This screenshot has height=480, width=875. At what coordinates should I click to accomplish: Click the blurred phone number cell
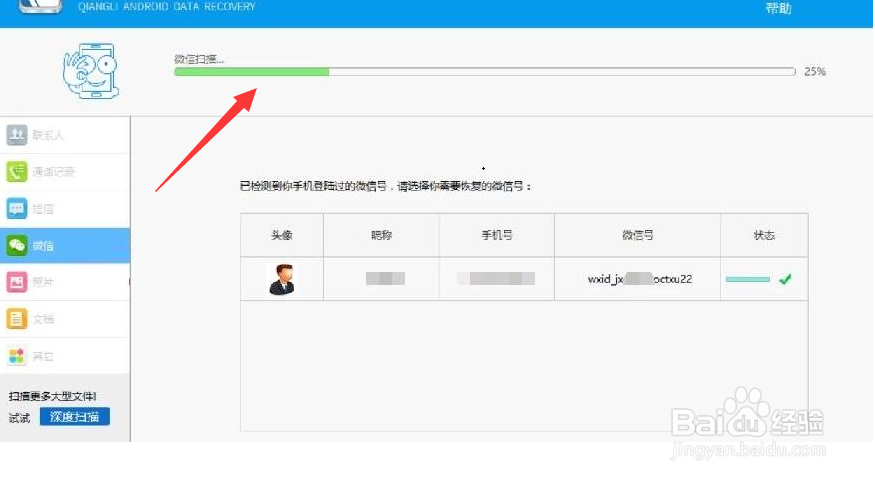[496, 279]
